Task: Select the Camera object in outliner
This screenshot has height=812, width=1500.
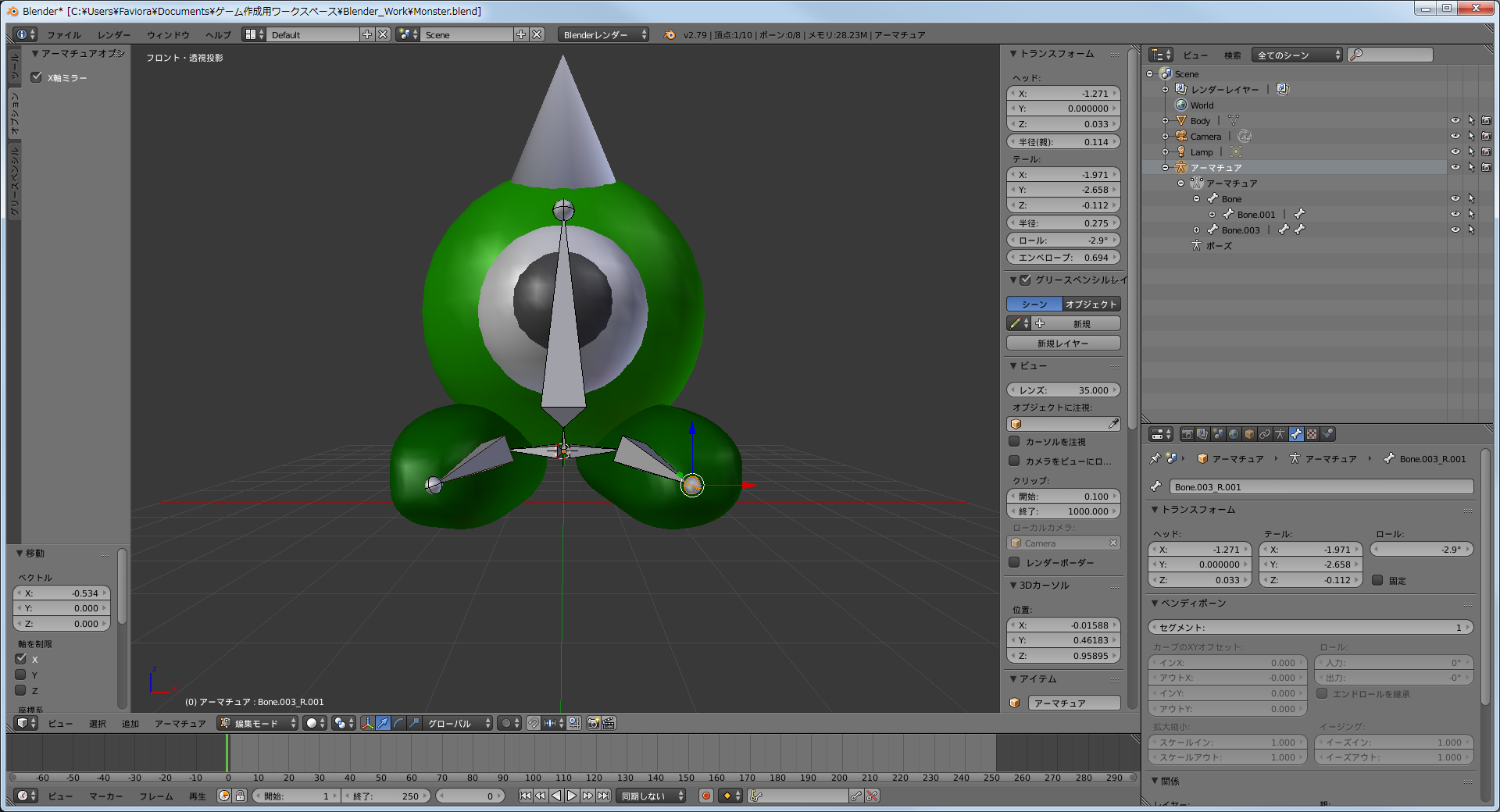Action: [1205, 136]
